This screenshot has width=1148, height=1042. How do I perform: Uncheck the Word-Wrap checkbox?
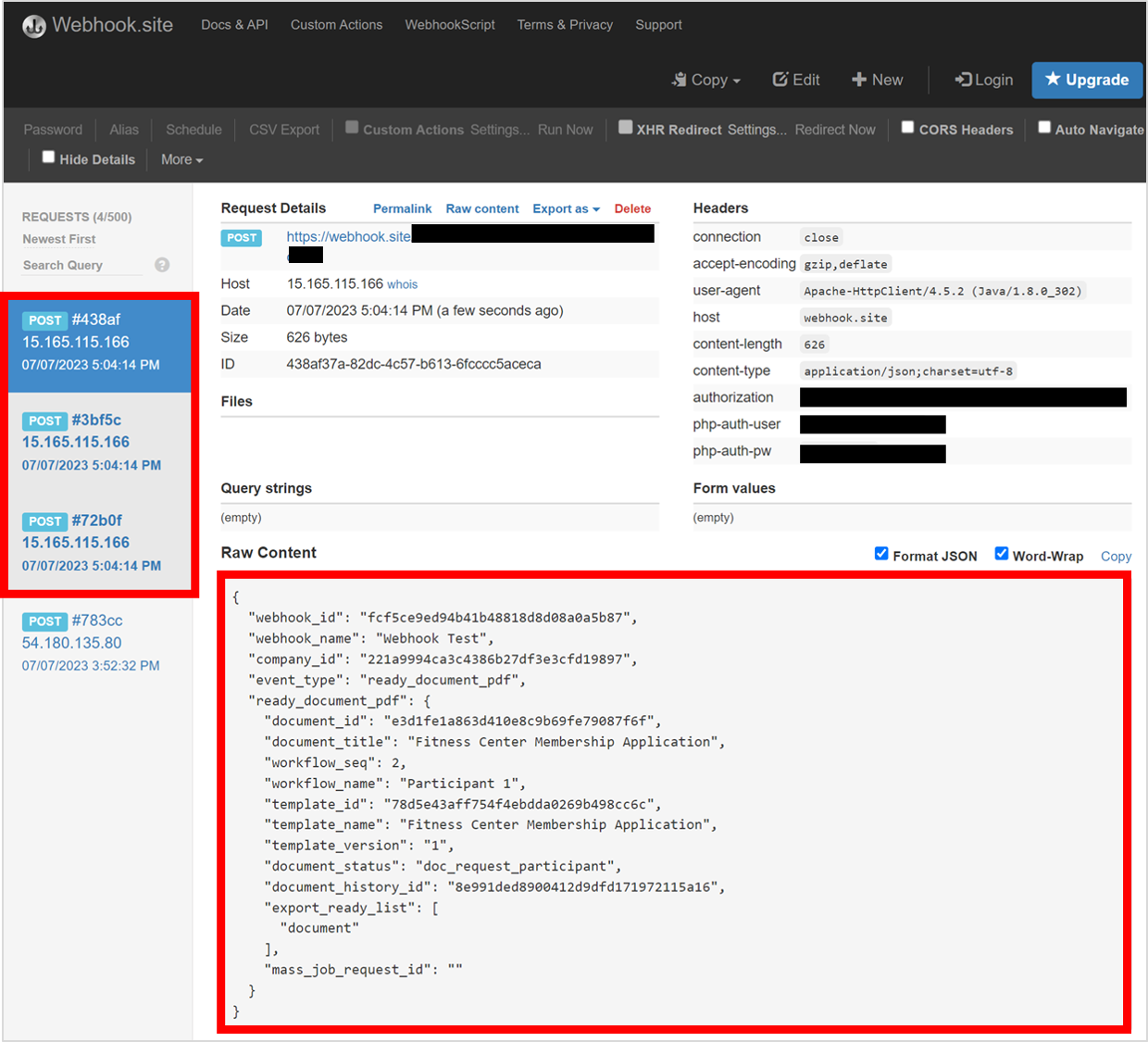pos(1001,553)
